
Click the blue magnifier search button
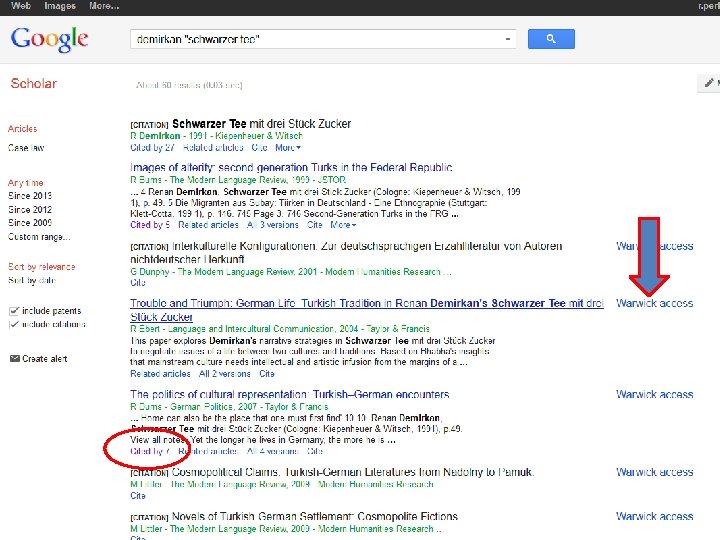click(551, 39)
